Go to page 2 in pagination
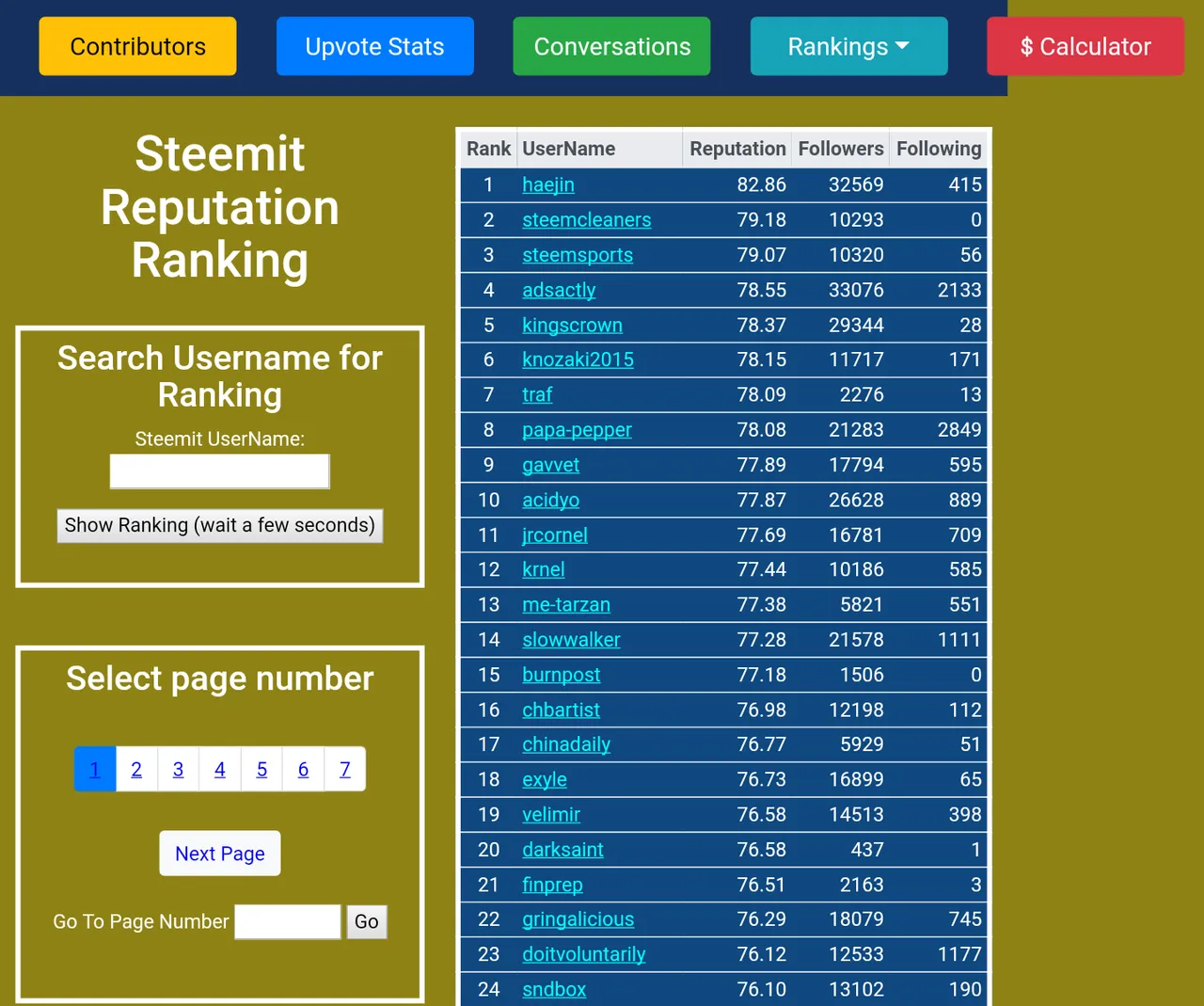 click(x=136, y=770)
